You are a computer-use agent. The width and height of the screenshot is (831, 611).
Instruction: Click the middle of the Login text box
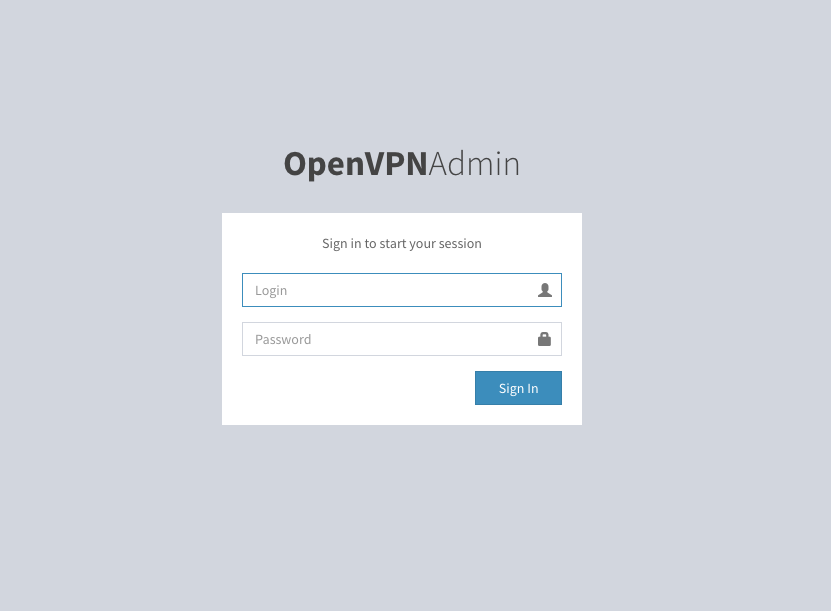click(x=402, y=290)
